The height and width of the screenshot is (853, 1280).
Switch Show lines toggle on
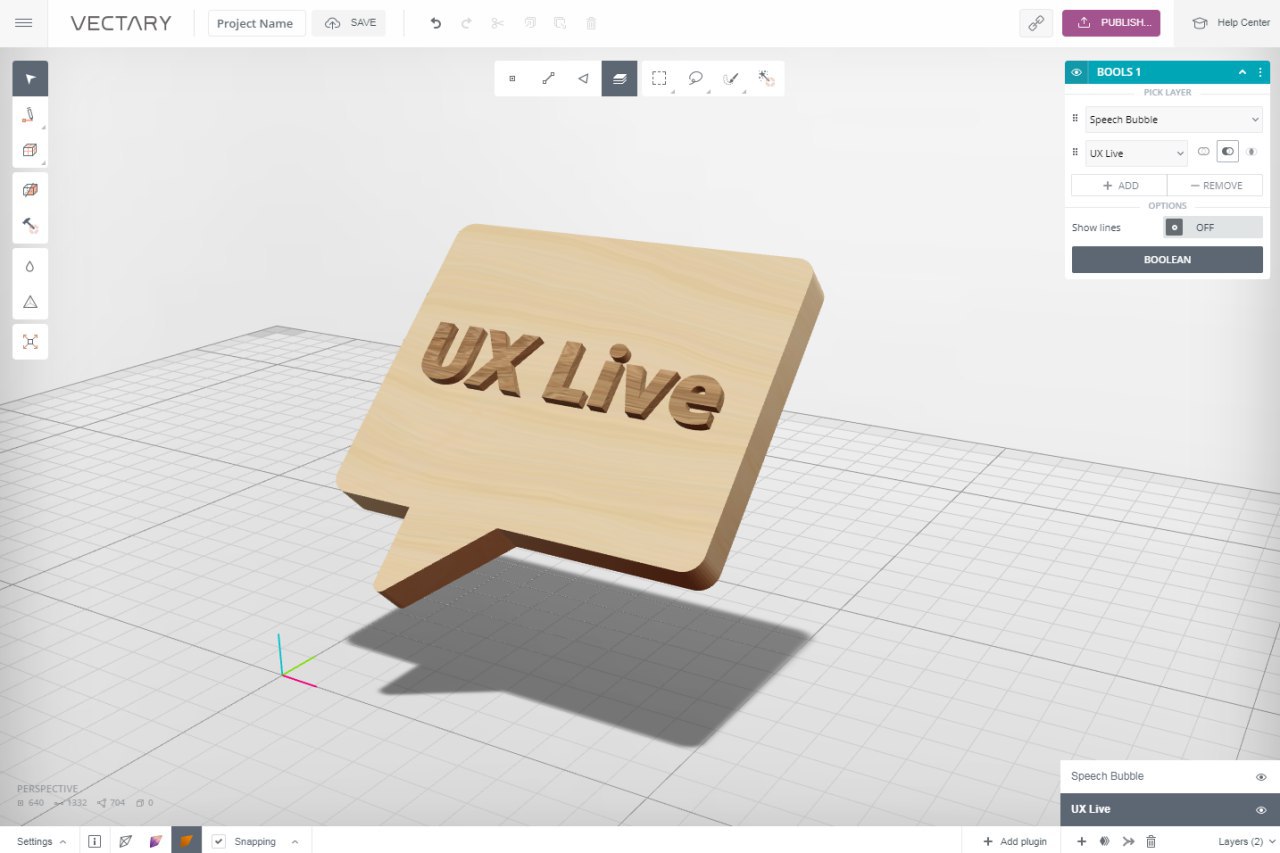(x=1213, y=227)
